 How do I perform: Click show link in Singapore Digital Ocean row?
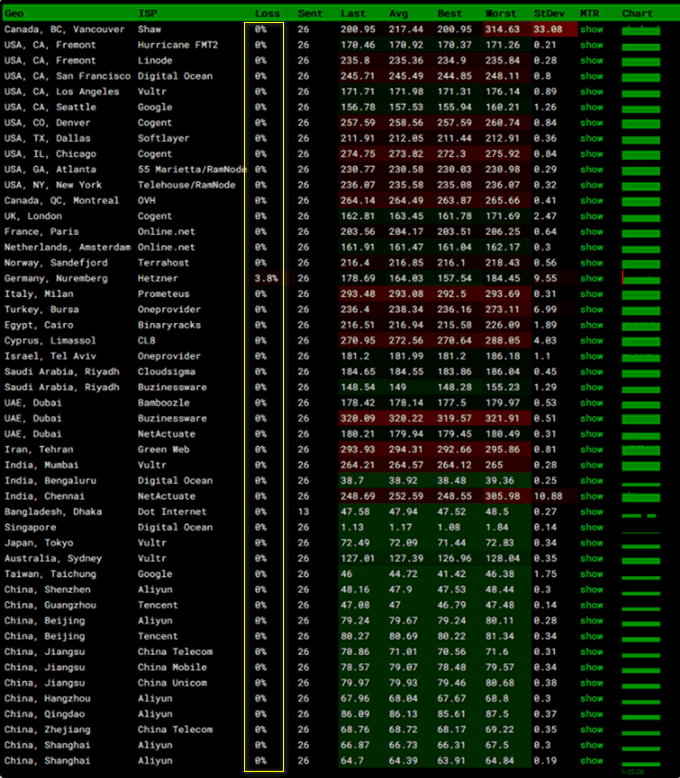click(591, 528)
